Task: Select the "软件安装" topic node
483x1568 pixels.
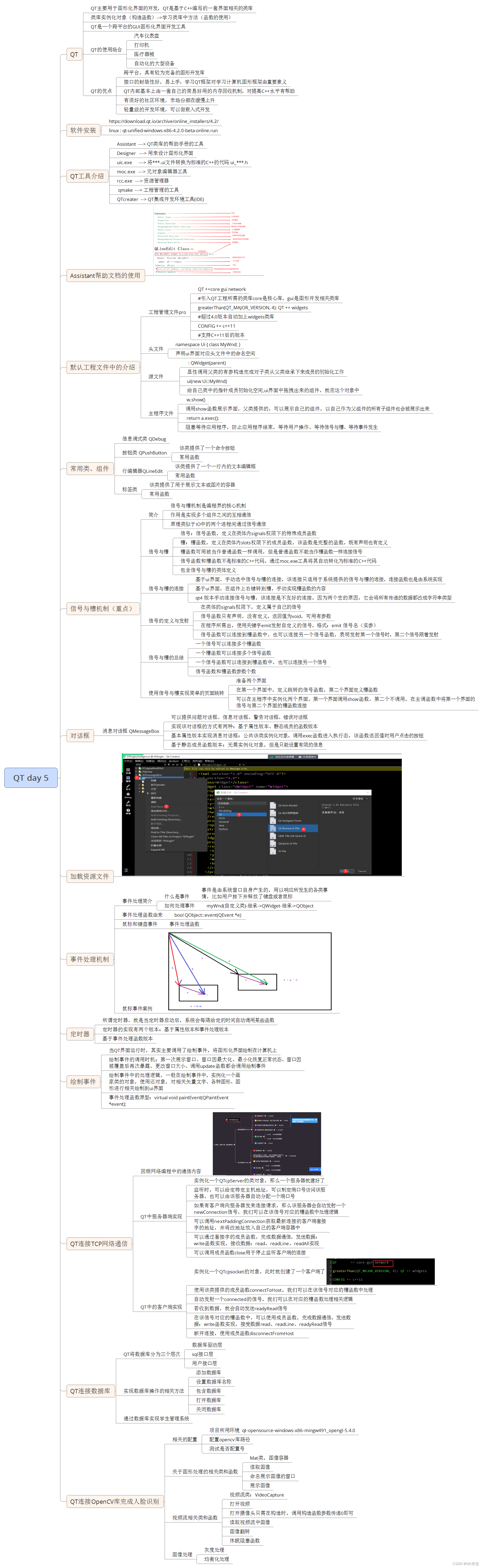Action: (83, 130)
